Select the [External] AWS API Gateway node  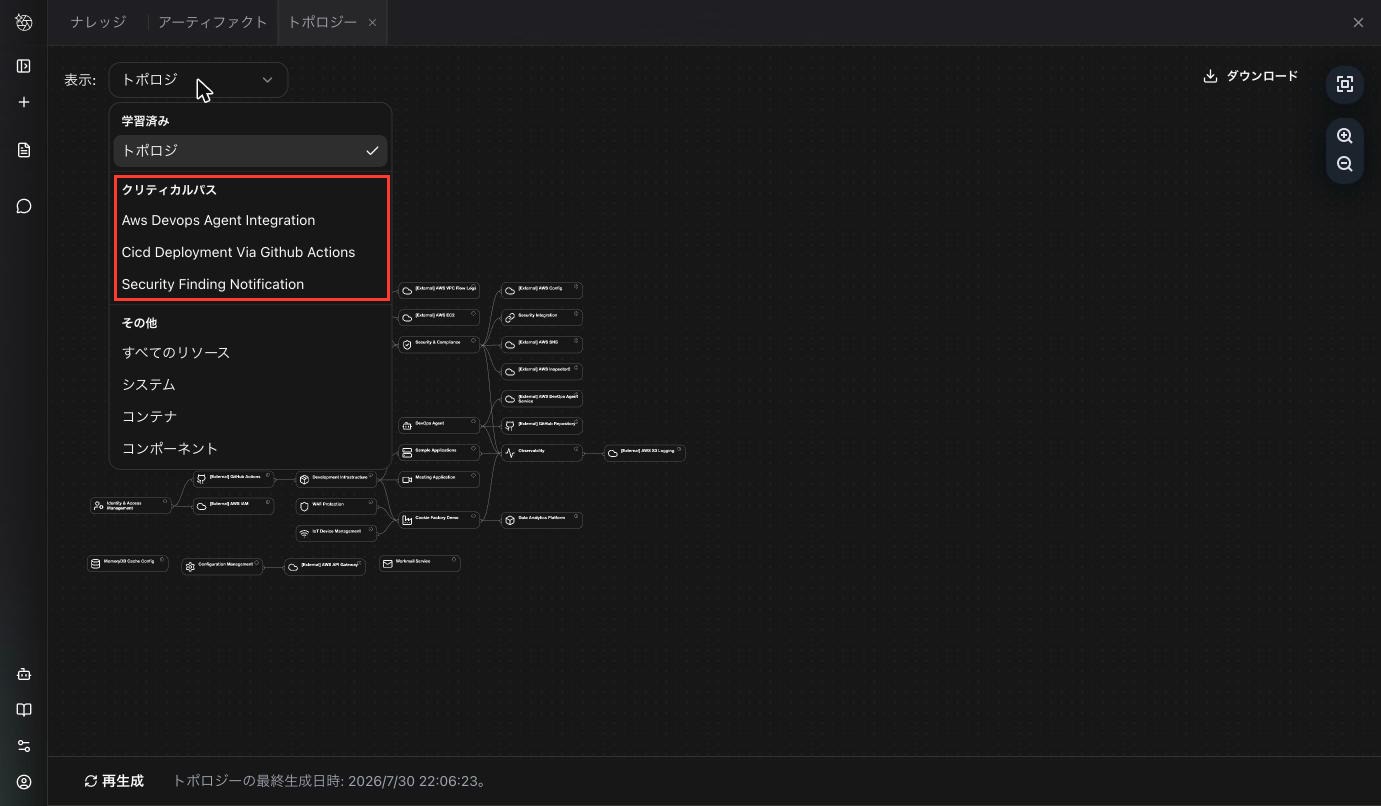tap(325, 566)
